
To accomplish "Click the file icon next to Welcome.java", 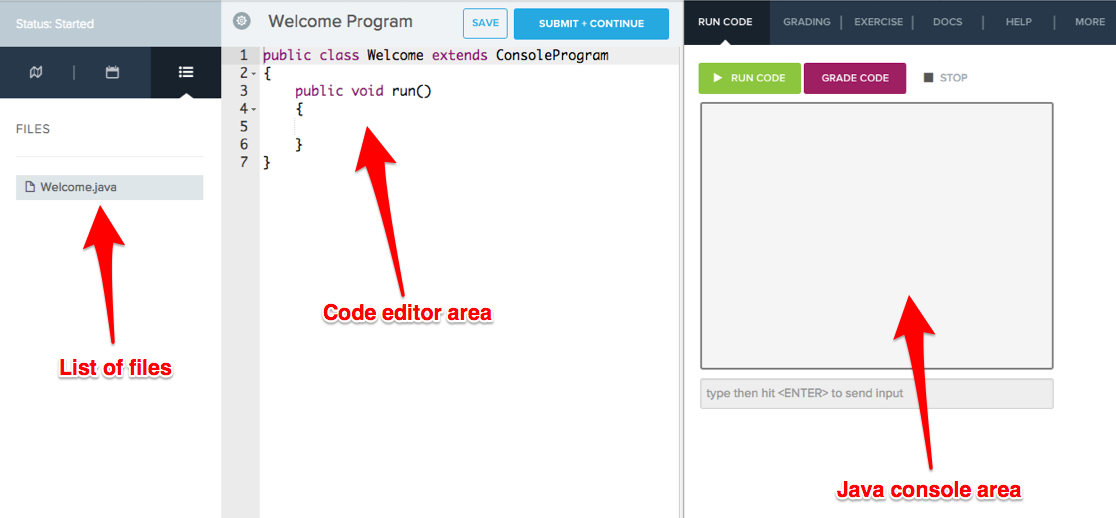I will coord(30,187).
